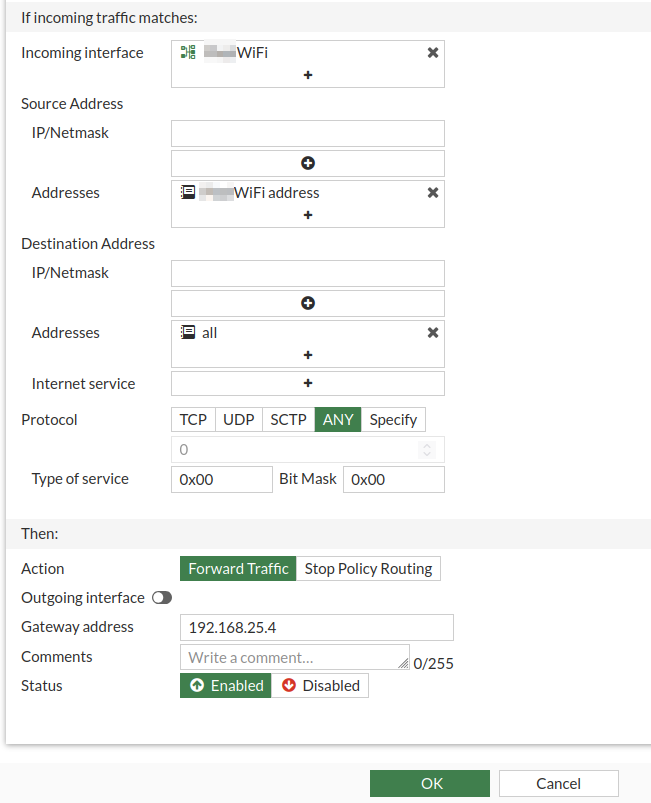The width and height of the screenshot is (651, 803).
Task: Add an Internet service entry
Action: [x=307, y=383]
